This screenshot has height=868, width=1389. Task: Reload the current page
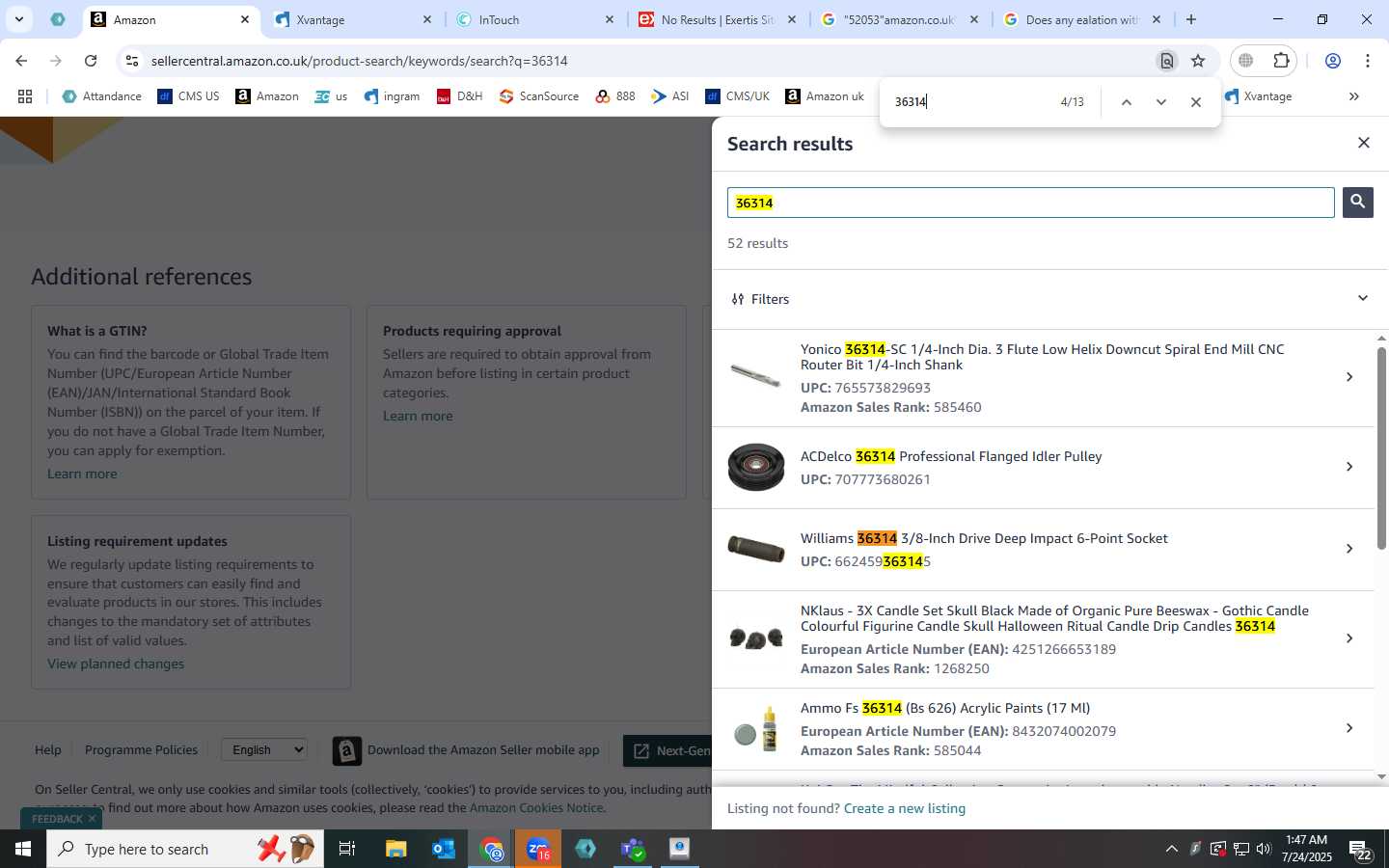point(91,61)
